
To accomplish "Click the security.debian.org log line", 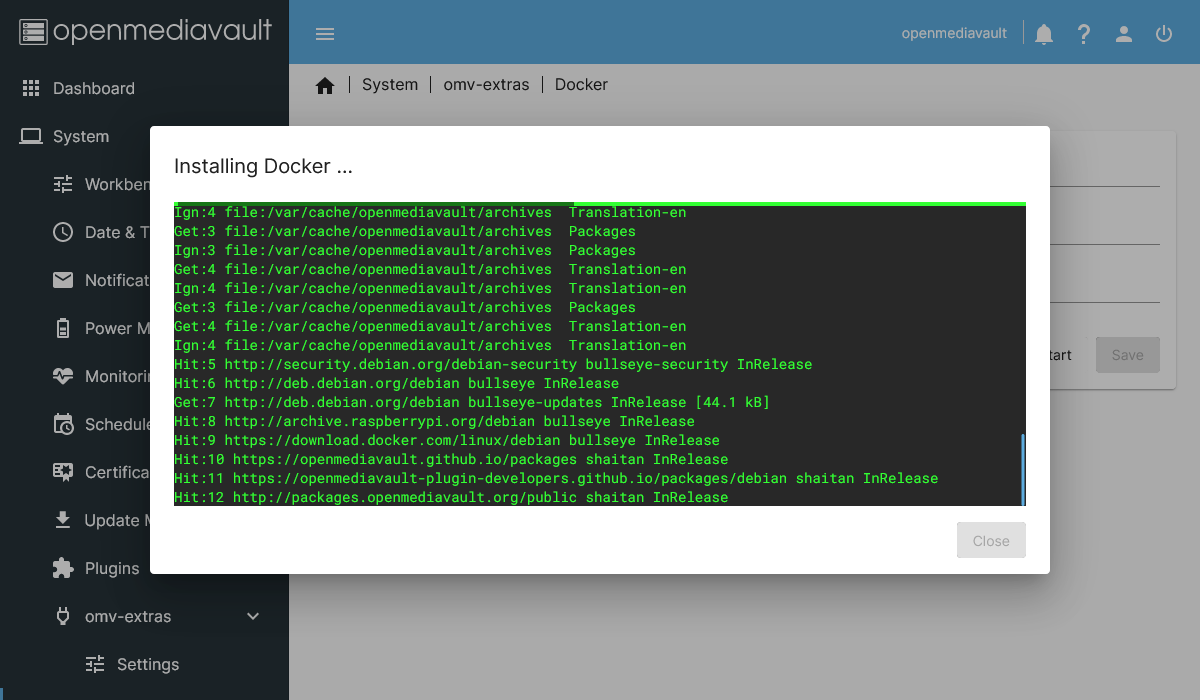I will coord(493,365).
